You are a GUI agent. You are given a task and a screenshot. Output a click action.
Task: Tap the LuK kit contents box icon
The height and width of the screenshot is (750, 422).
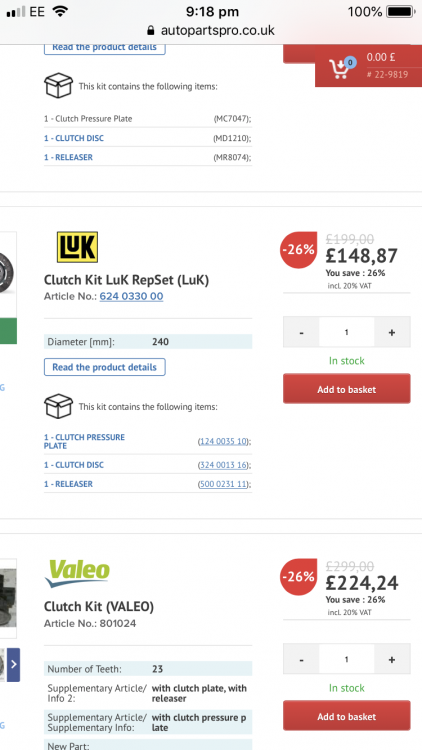(58, 406)
